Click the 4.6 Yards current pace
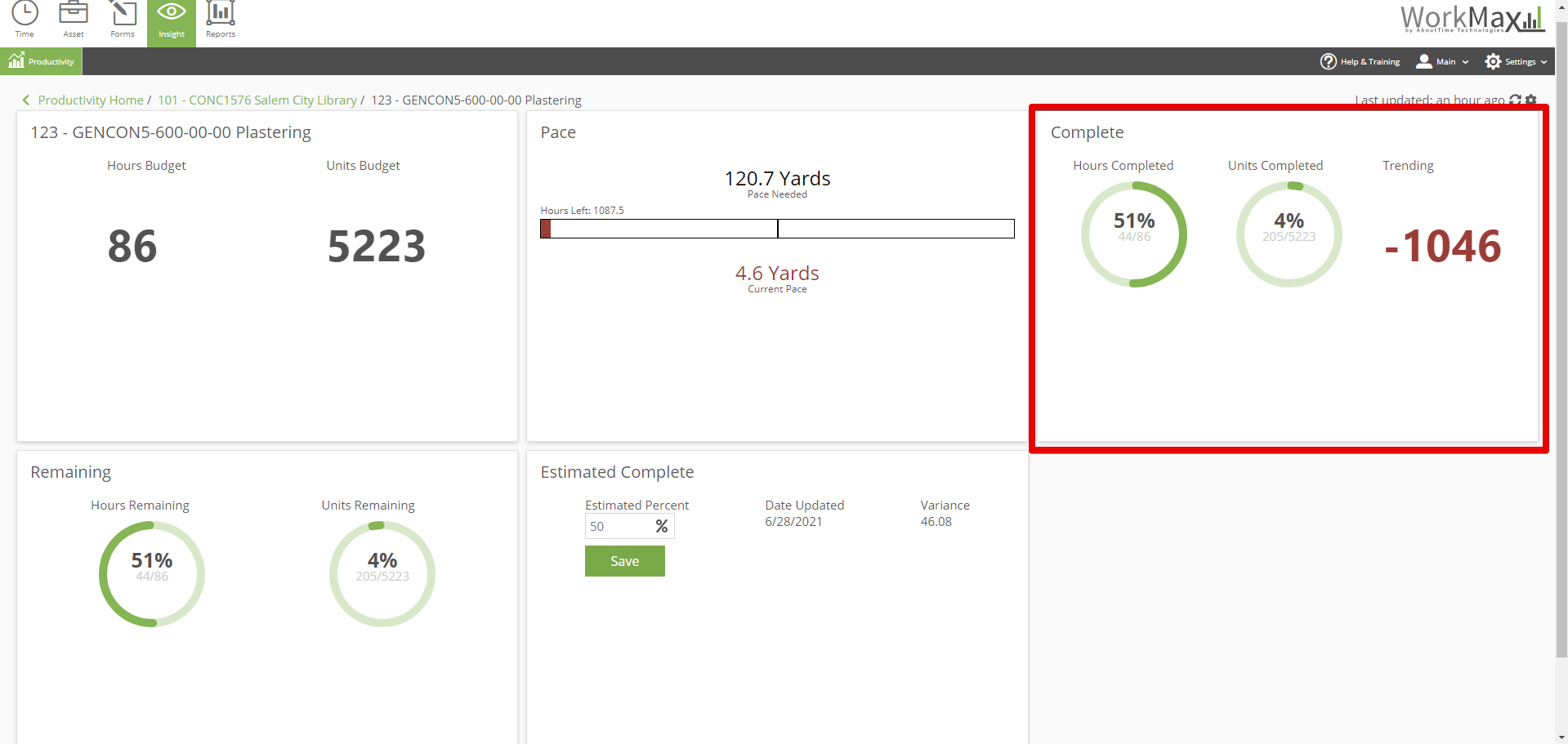The width and height of the screenshot is (1568, 744). tap(777, 273)
